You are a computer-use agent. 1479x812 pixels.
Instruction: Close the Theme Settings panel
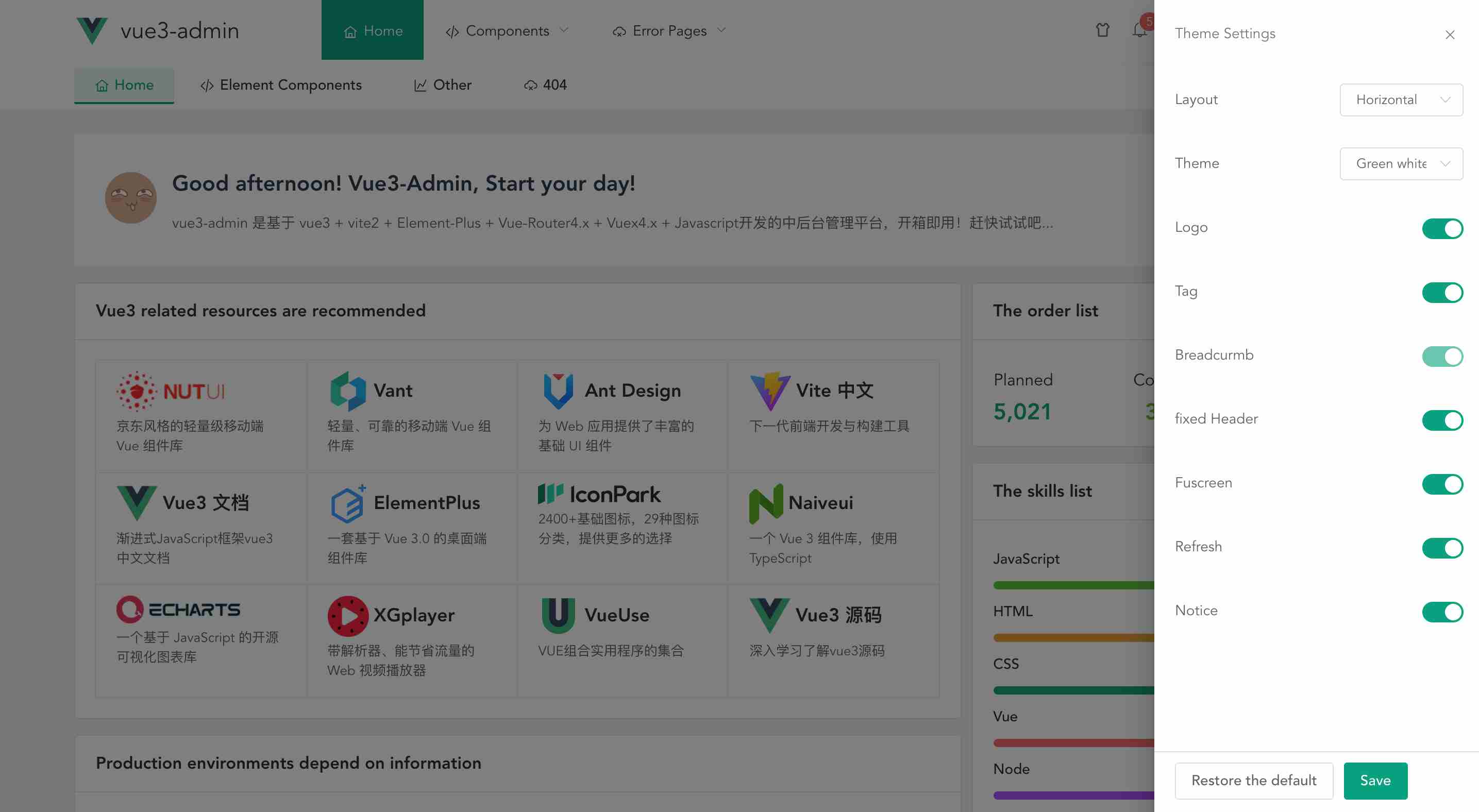[1449, 35]
